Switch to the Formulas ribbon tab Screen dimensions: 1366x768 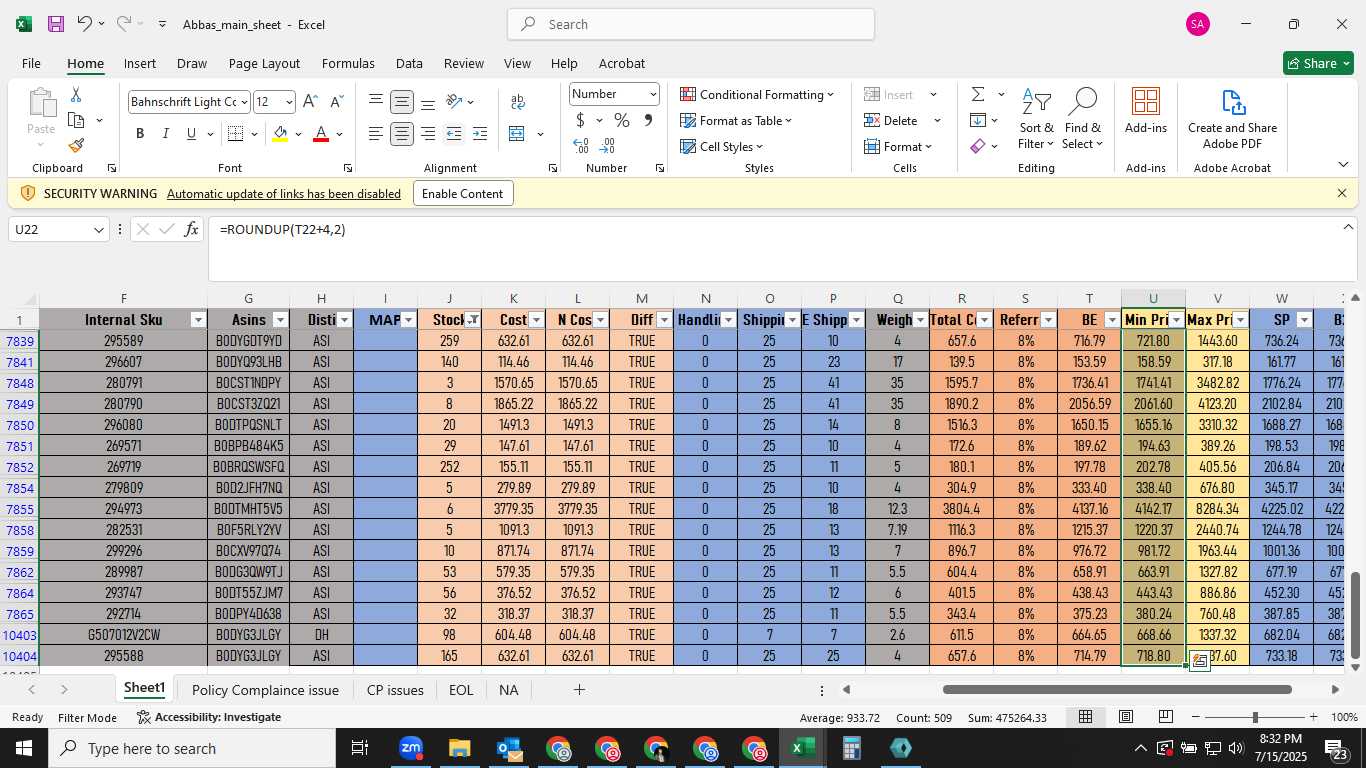(348, 63)
